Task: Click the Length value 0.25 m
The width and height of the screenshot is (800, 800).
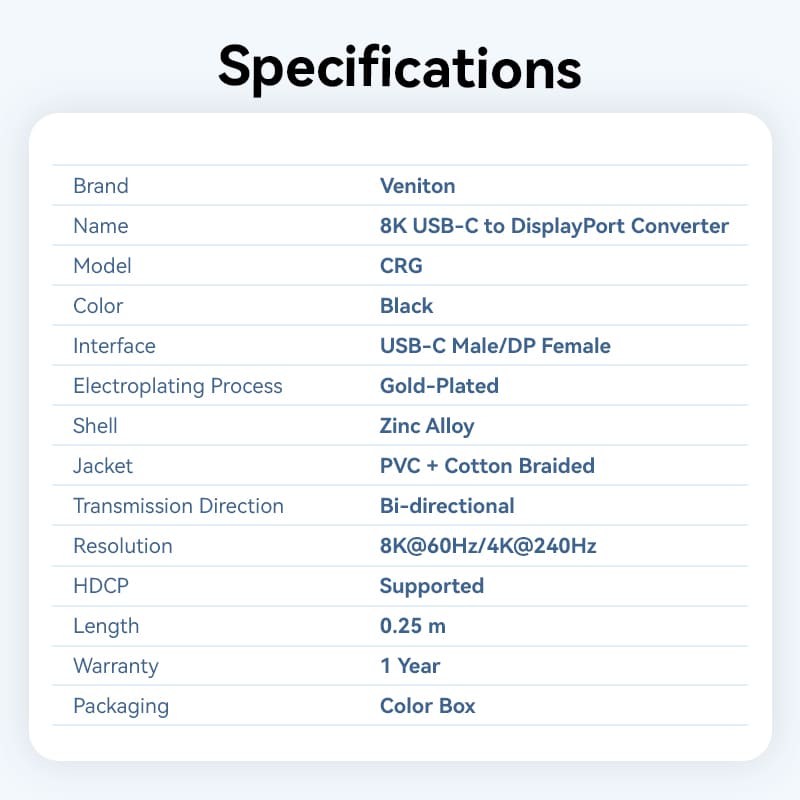Action: coord(413,626)
